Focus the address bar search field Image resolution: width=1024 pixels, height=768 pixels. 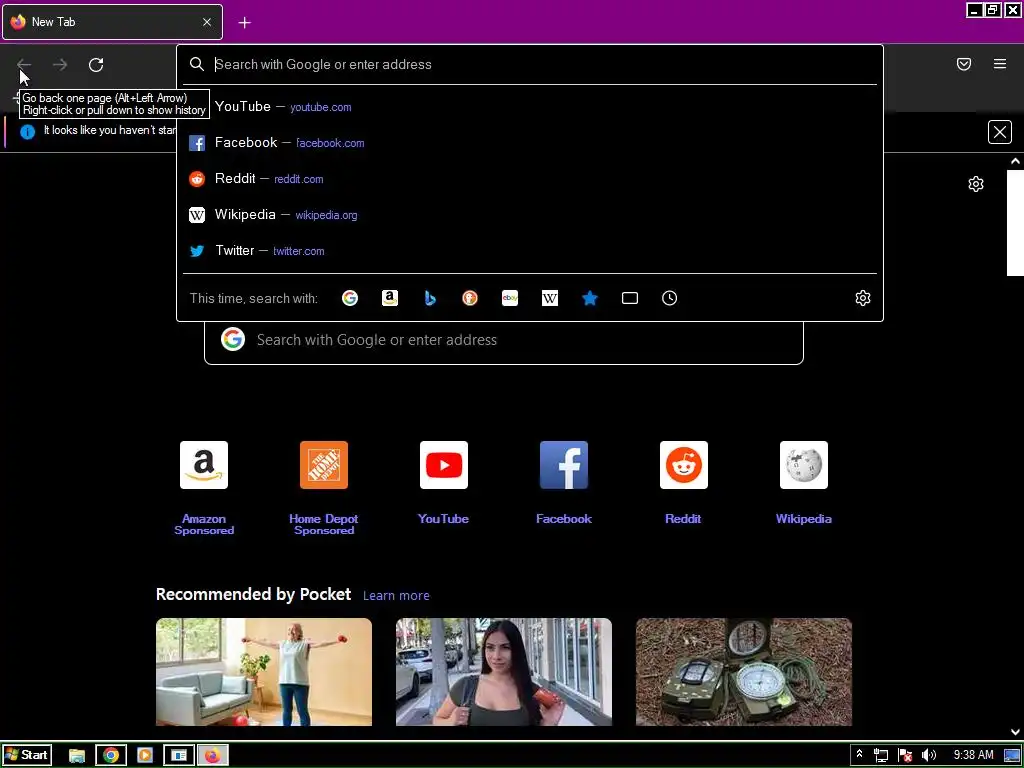tap(529, 64)
